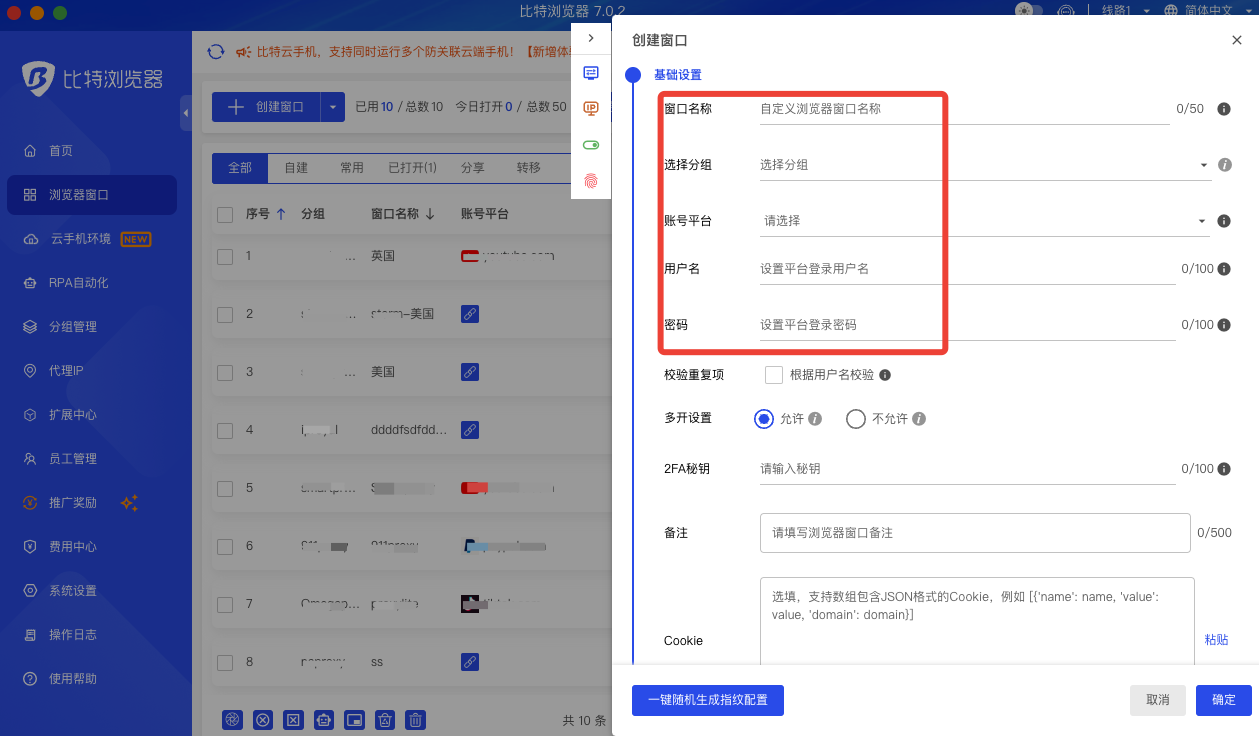The height and width of the screenshot is (736, 1259).
Task: Click the picture-in-picture window icon at bottom
Action: (355, 719)
